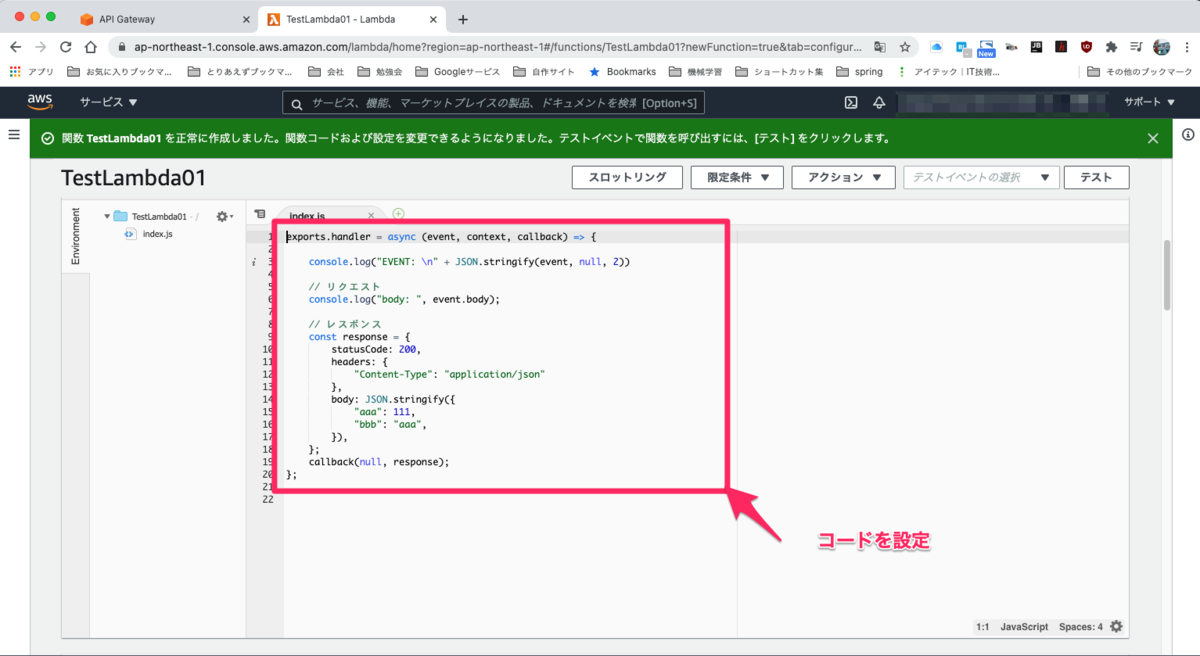Click the editor tab list icon
Screen dimensions: 1200x656
(260, 214)
